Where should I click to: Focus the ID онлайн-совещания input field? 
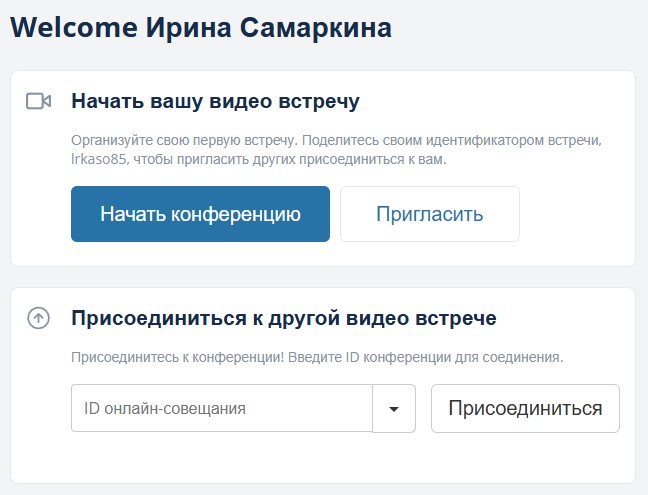[221, 408]
